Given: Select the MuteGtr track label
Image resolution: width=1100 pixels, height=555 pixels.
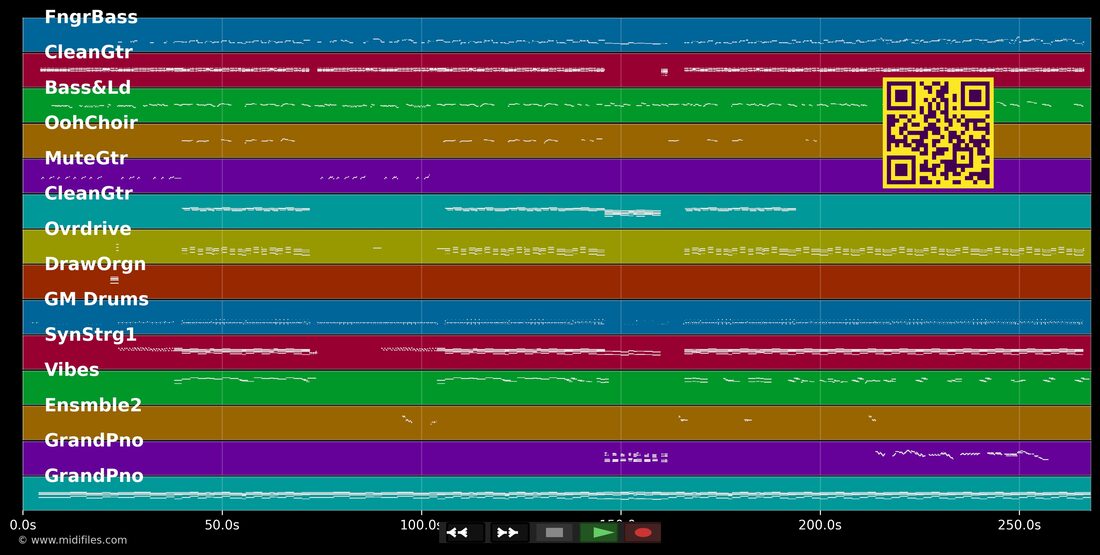Looking at the screenshot, I should pos(86,159).
